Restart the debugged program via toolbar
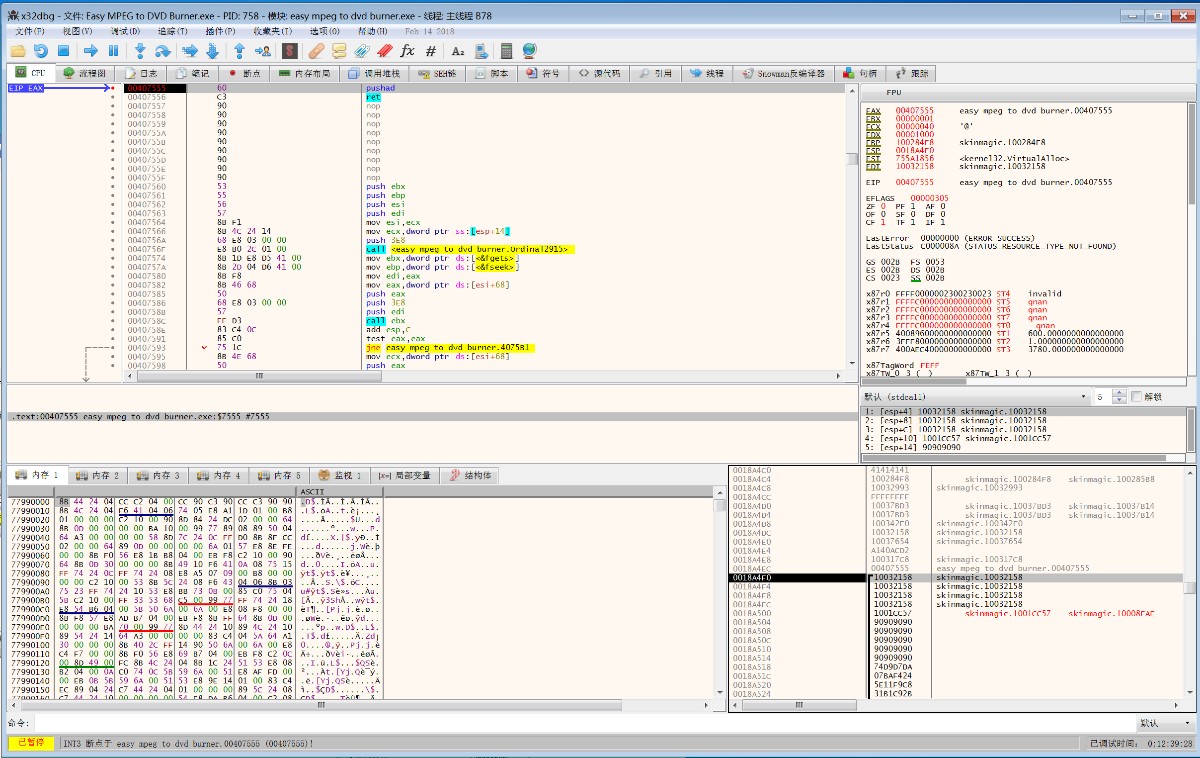Viewport: 1200px width, 758px height. [40, 50]
